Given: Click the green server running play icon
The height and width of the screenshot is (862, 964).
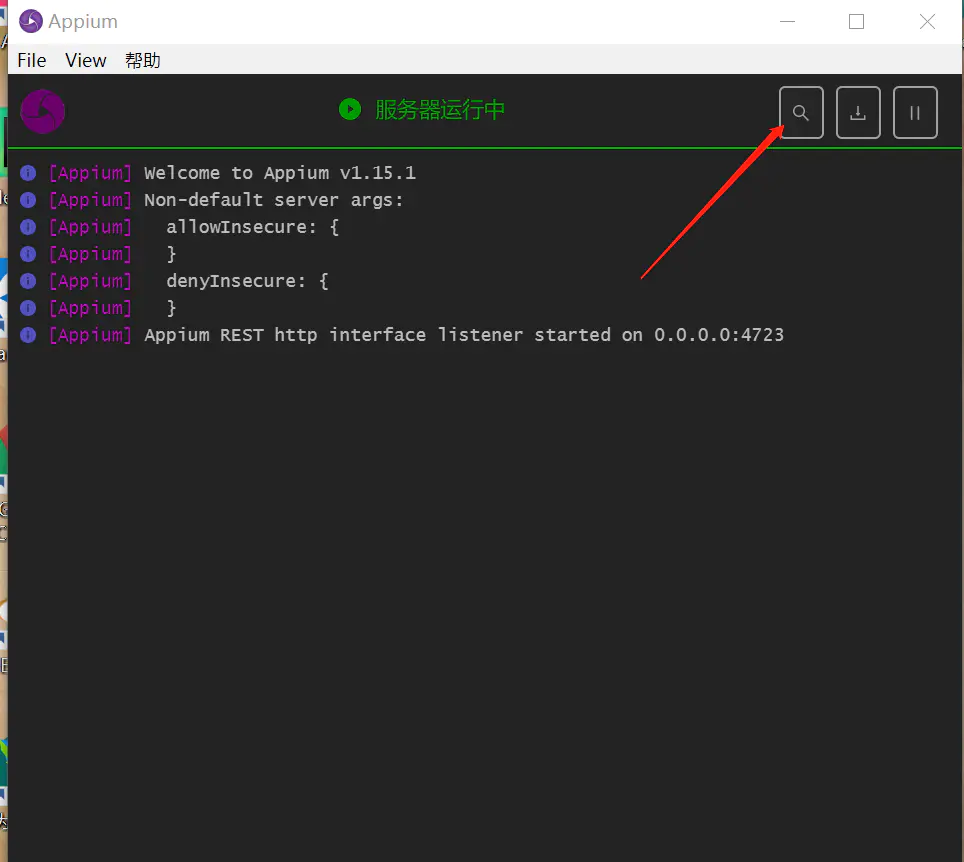Looking at the screenshot, I should (x=350, y=109).
